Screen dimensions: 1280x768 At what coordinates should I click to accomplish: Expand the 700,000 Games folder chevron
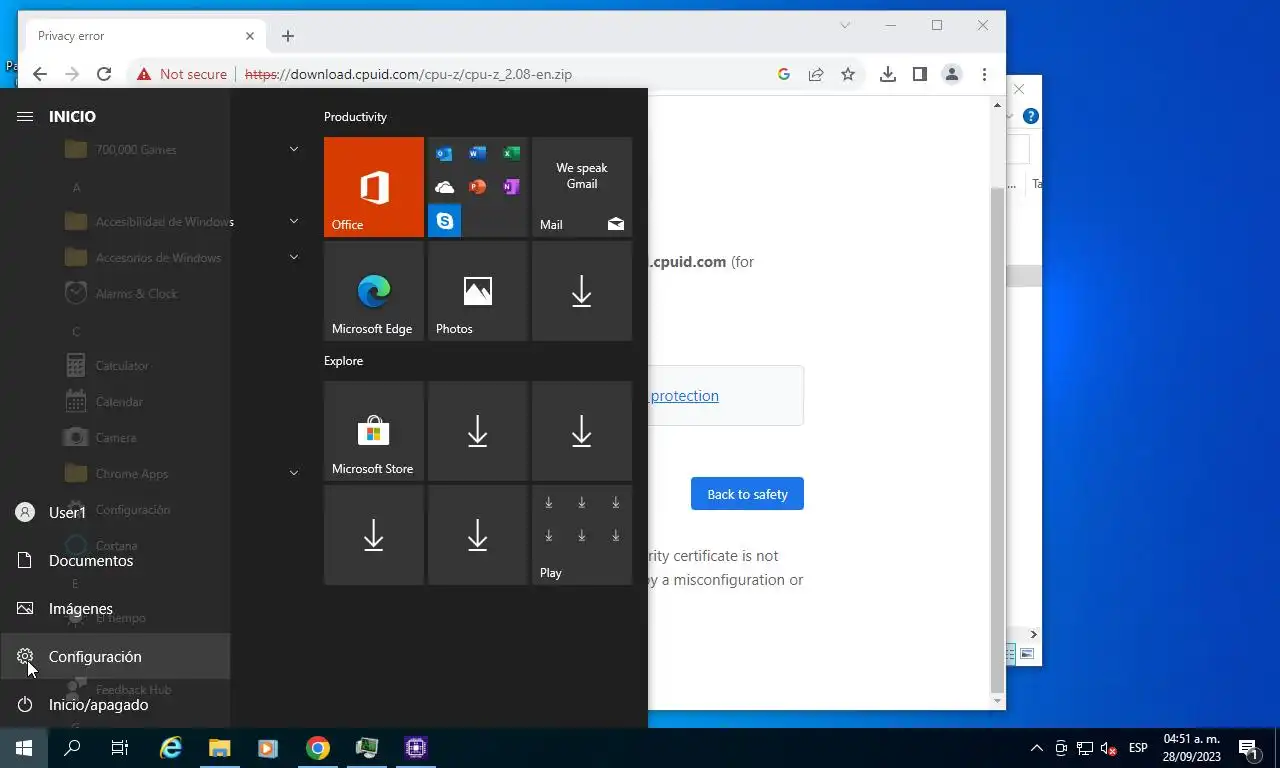[294, 149]
